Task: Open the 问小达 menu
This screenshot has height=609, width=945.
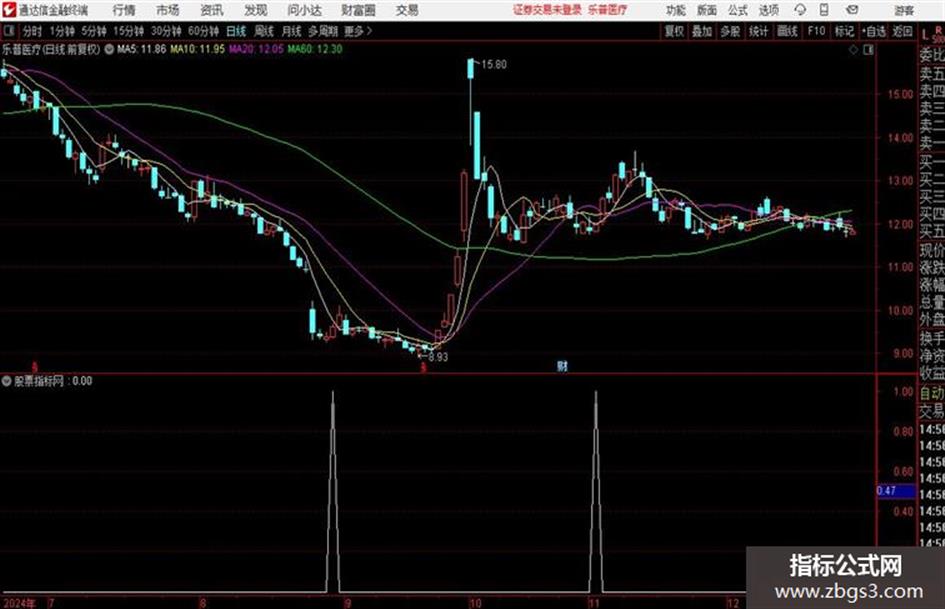Action: (304, 10)
